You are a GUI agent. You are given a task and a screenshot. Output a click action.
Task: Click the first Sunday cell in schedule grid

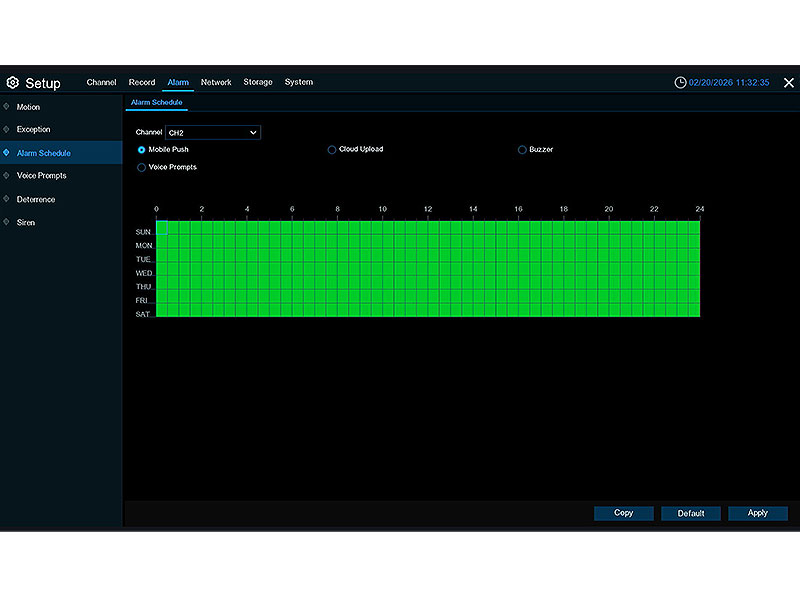(x=162, y=229)
